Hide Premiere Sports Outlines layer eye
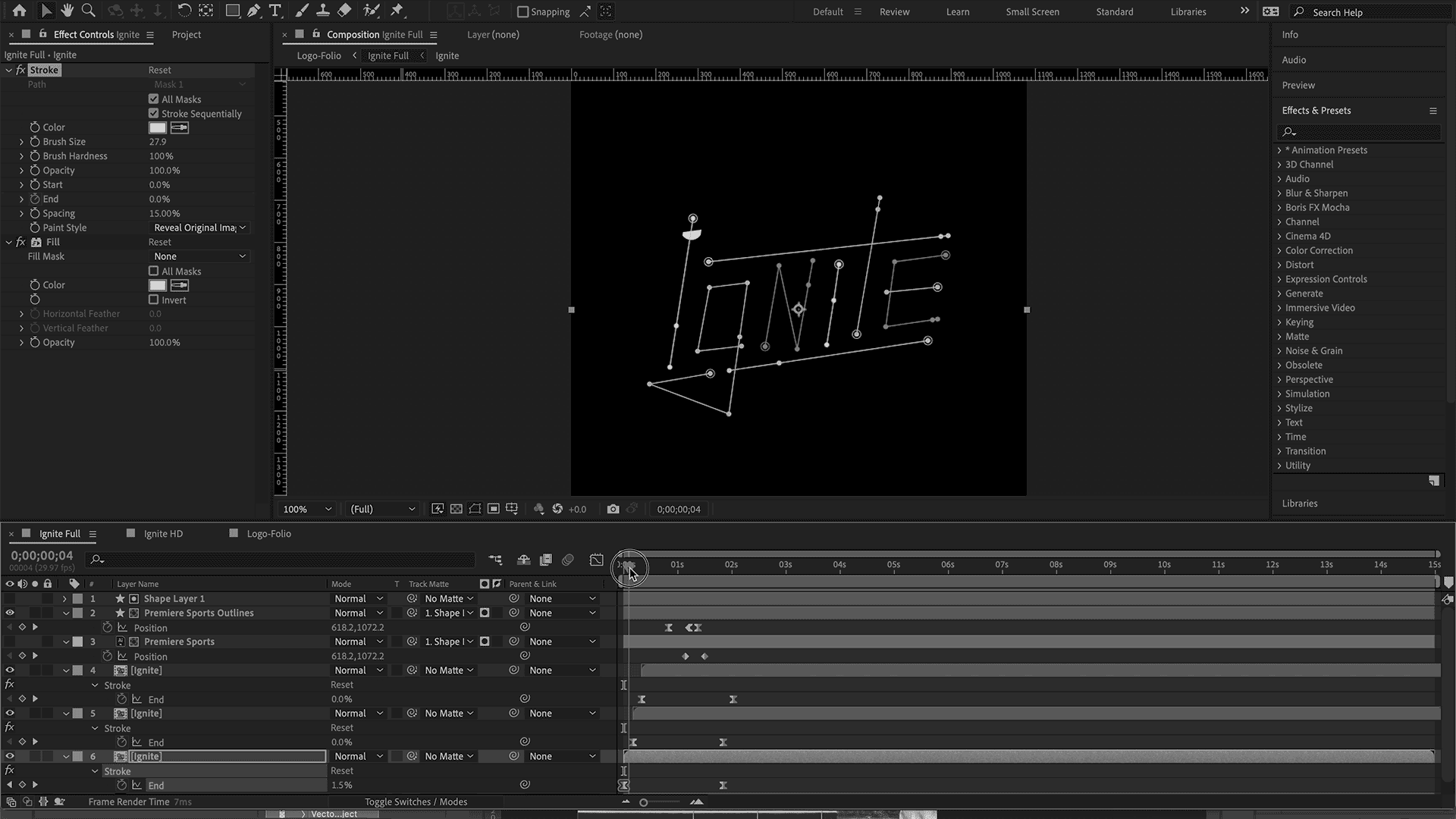This screenshot has width=1456, height=819. click(10, 613)
